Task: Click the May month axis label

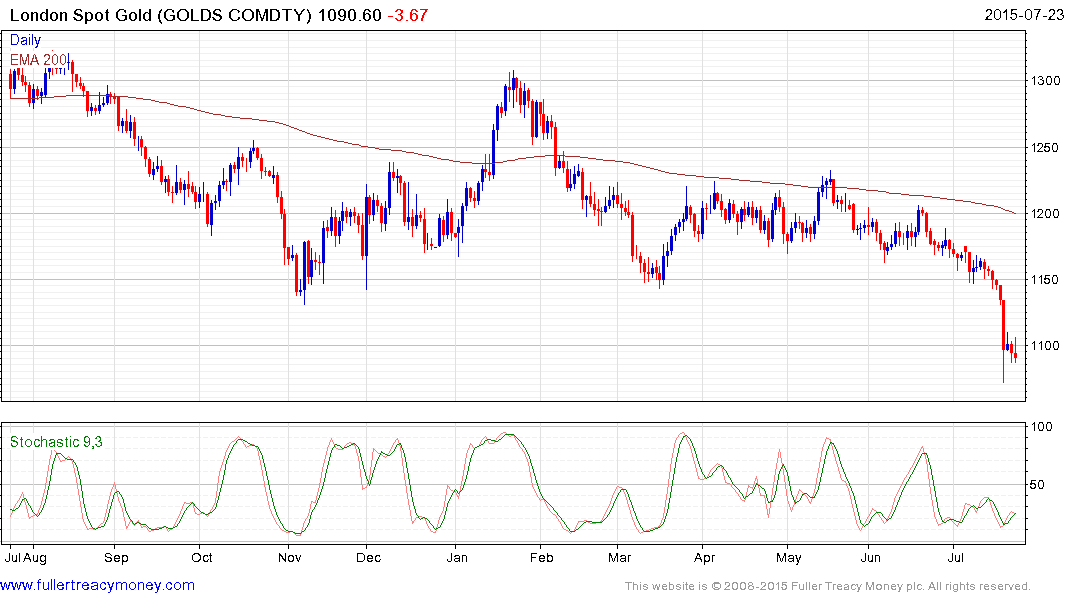Action: (x=788, y=558)
